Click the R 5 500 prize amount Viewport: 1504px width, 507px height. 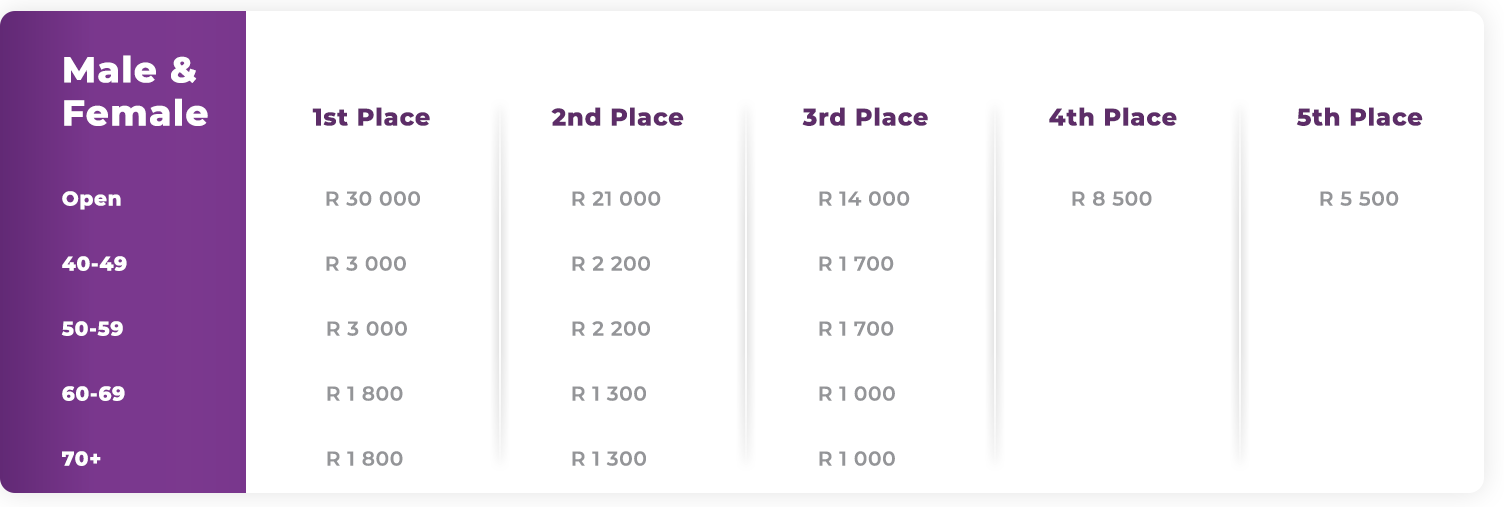[x=1359, y=199]
